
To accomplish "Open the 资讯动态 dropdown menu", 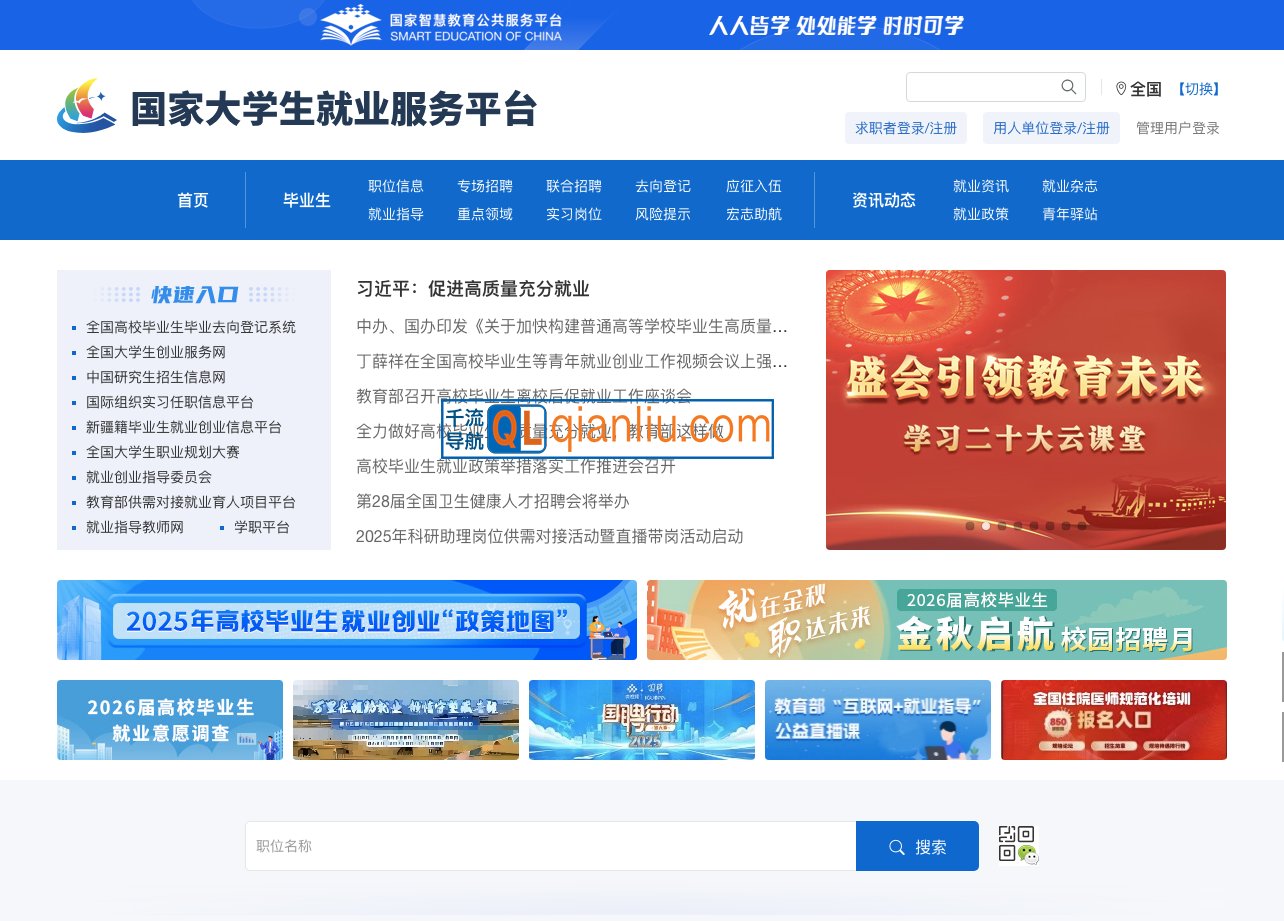I will [x=884, y=200].
